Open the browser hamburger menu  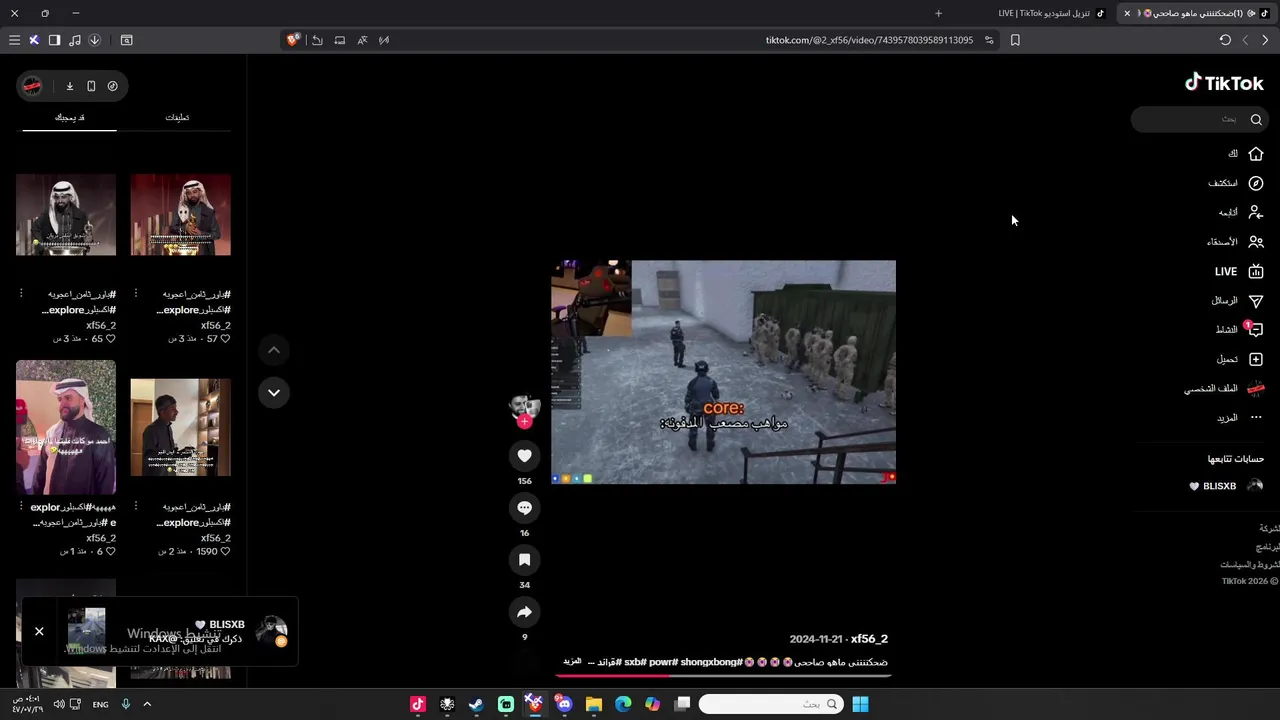[14, 40]
